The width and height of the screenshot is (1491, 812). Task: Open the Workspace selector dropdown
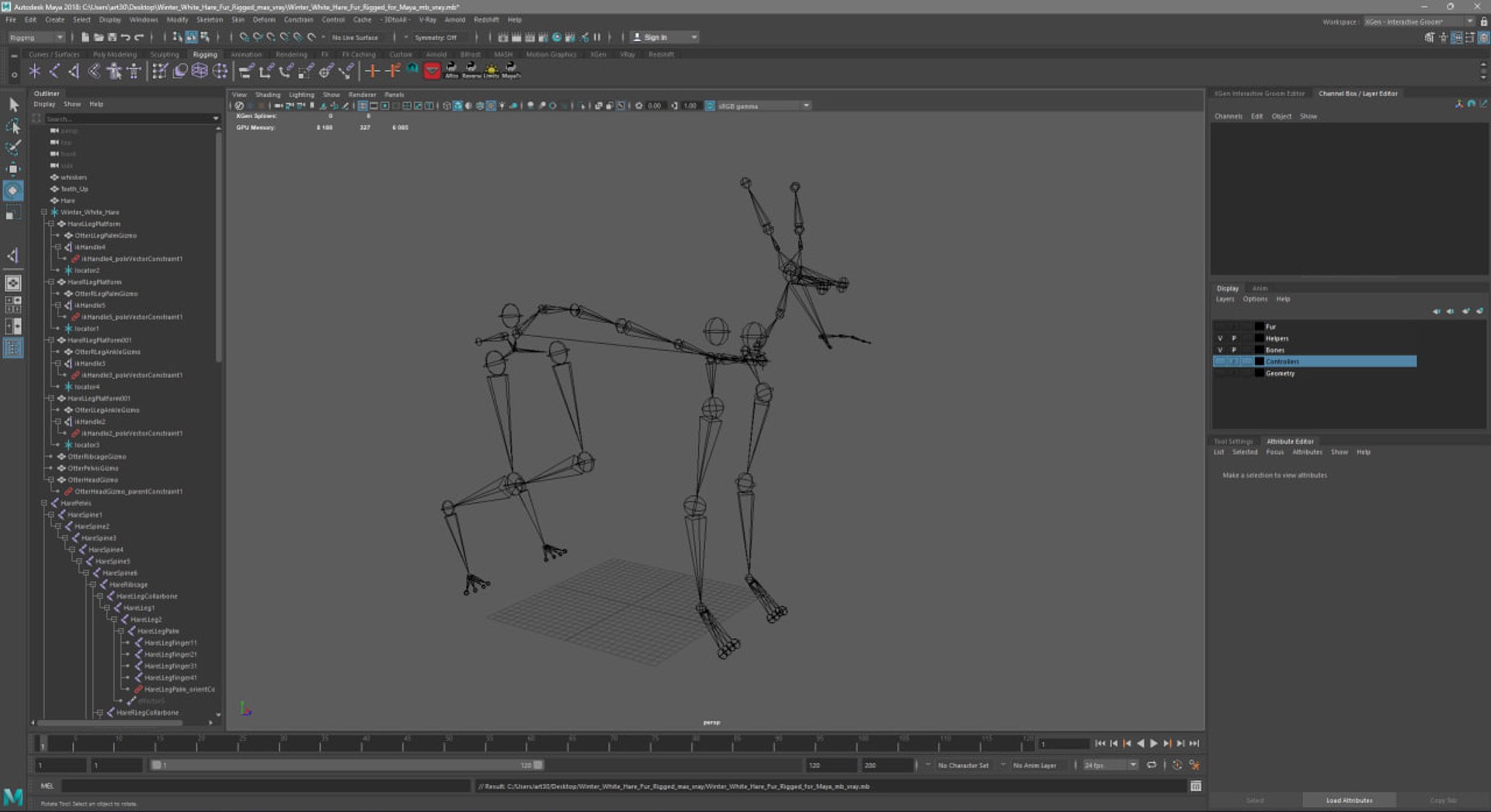click(x=1420, y=22)
